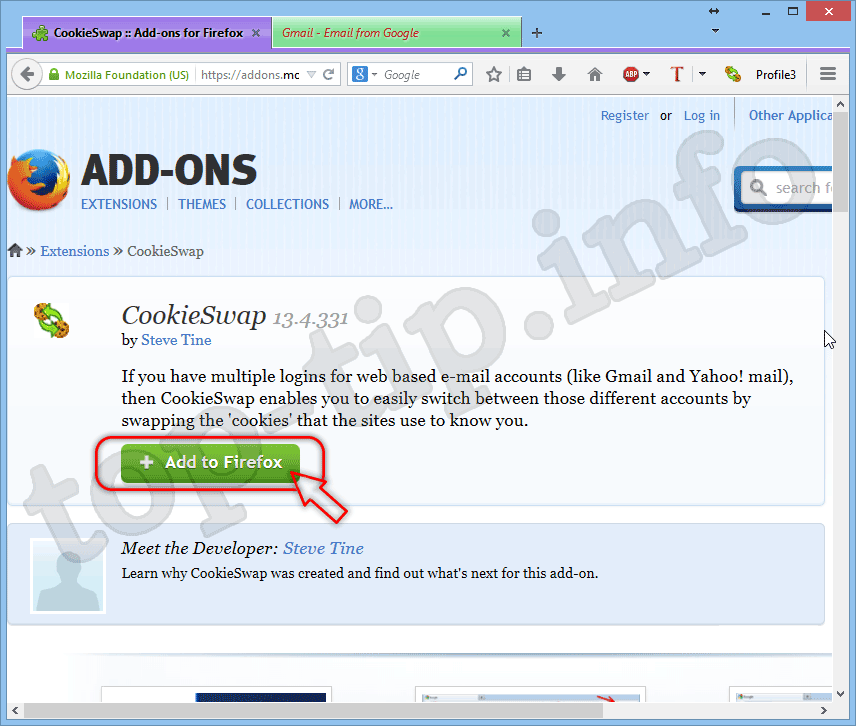Click the CookieSwap toolbar icon next to Profile3

(x=733, y=74)
